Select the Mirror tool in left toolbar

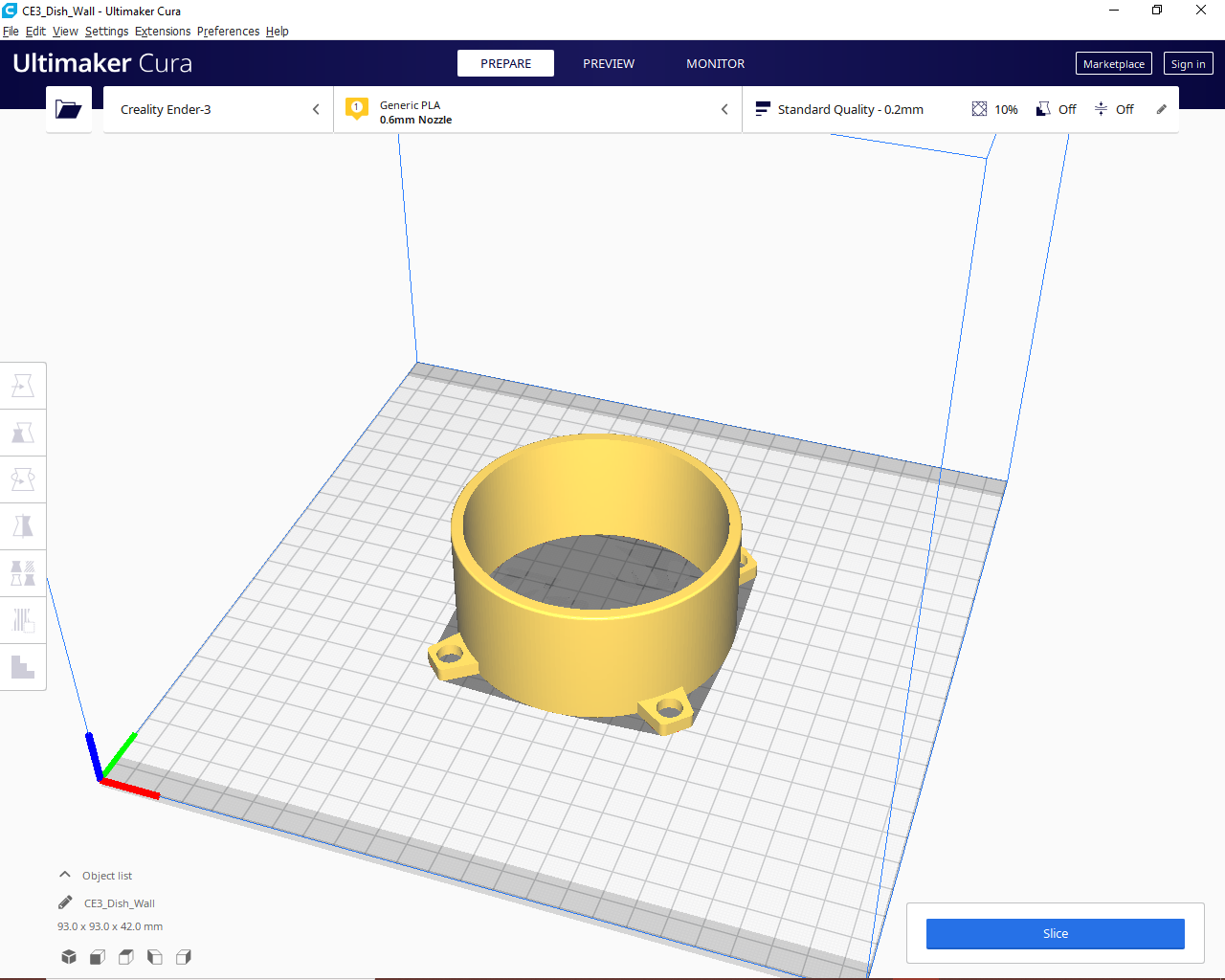23,526
